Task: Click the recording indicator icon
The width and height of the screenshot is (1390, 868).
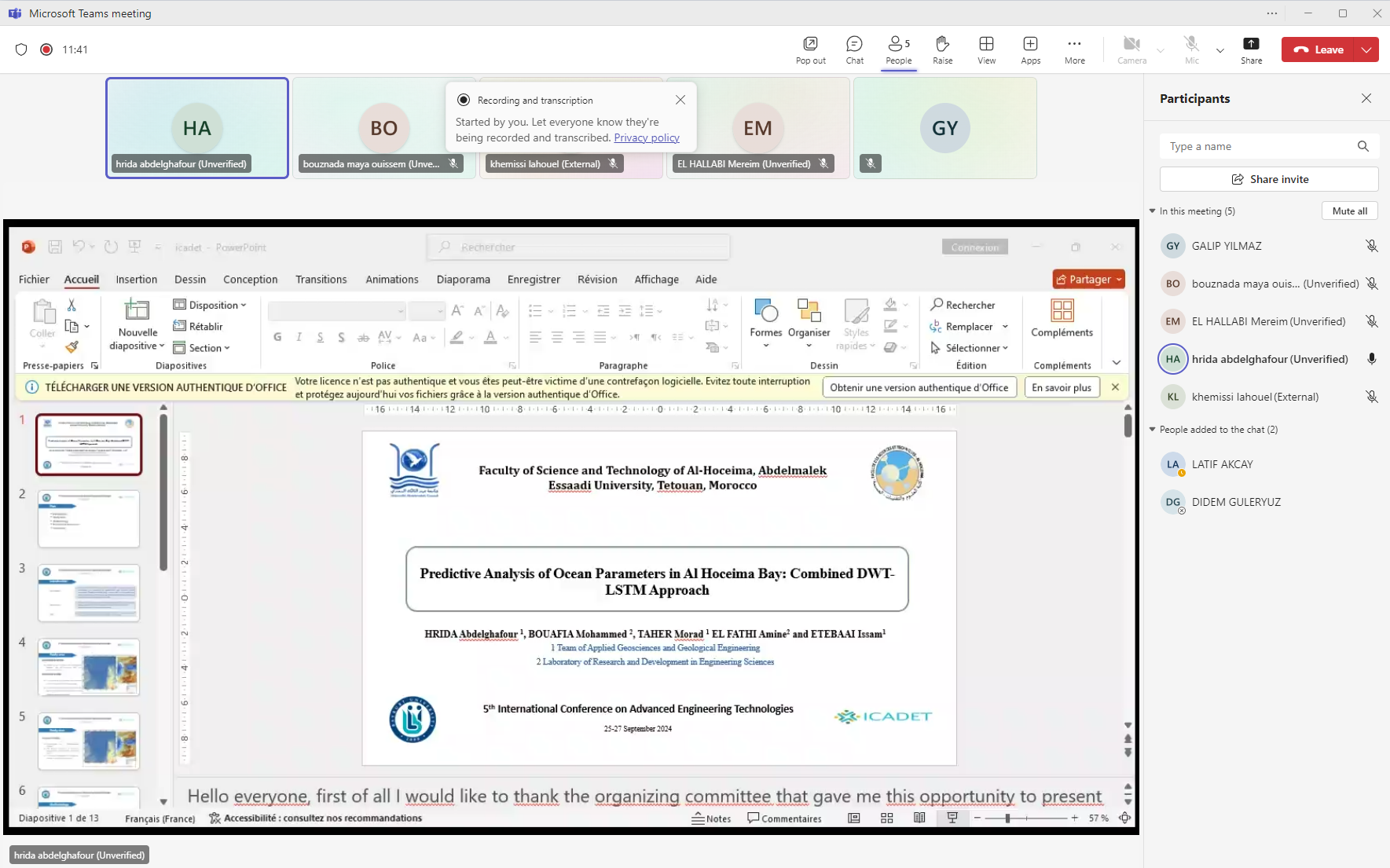Action: (x=46, y=49)
